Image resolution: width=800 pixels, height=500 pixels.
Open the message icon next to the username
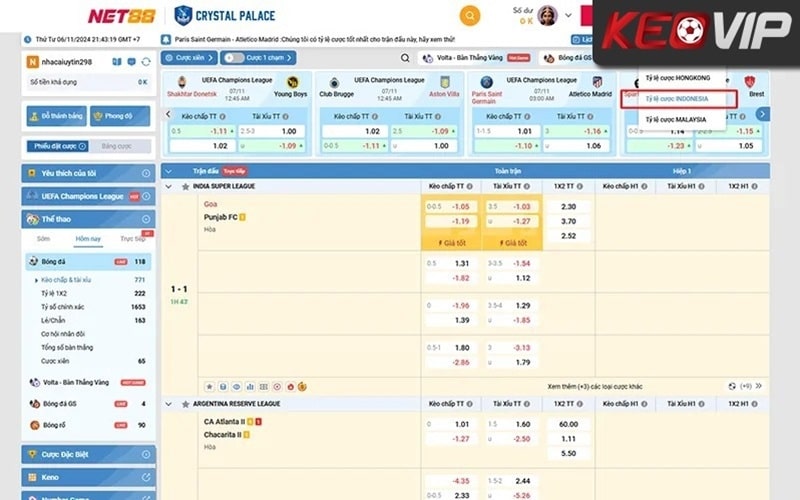click(x=132, y=62)
